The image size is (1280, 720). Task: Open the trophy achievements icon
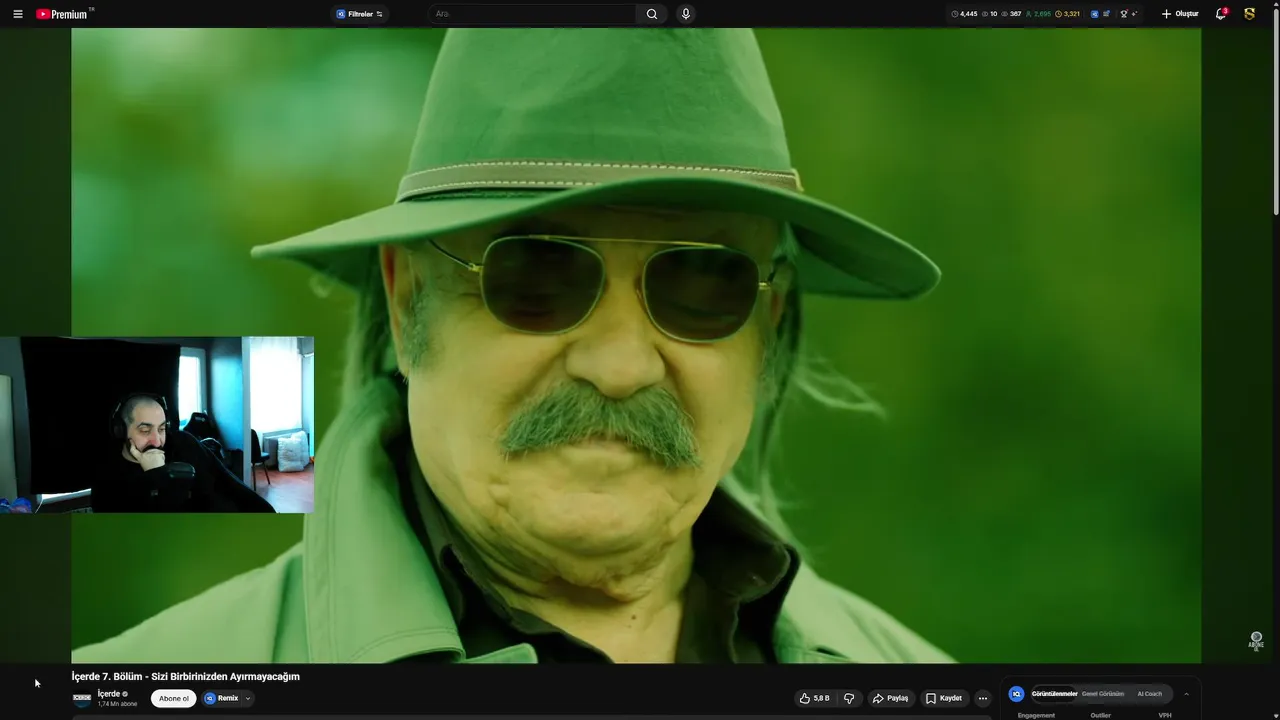click(1125, 14)
